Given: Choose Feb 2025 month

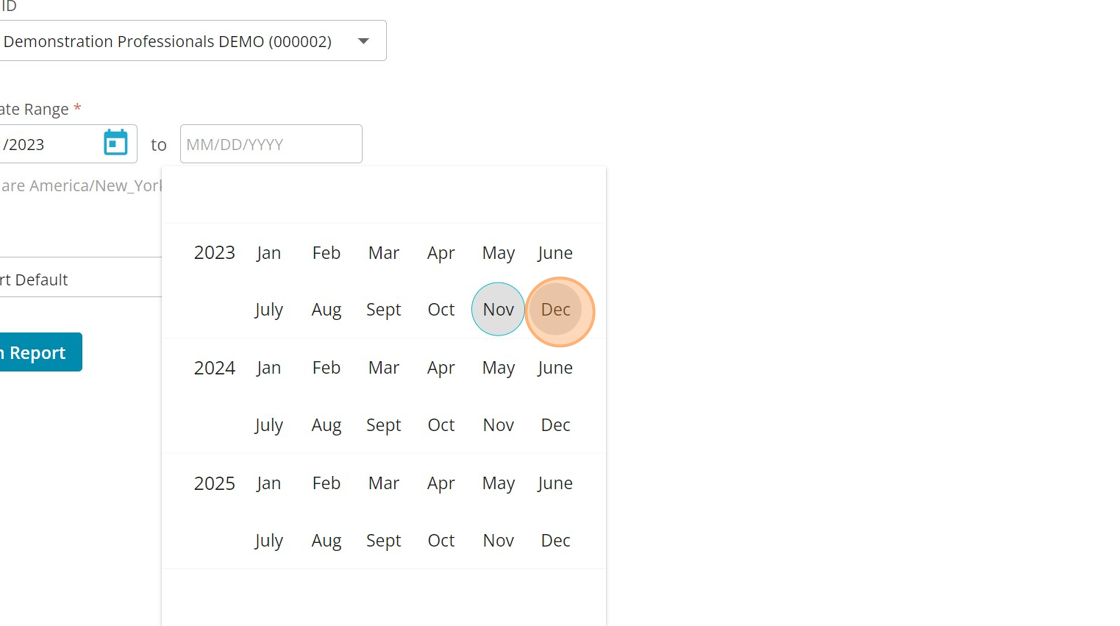Looking at the screenshot, I should click(326, 483).
